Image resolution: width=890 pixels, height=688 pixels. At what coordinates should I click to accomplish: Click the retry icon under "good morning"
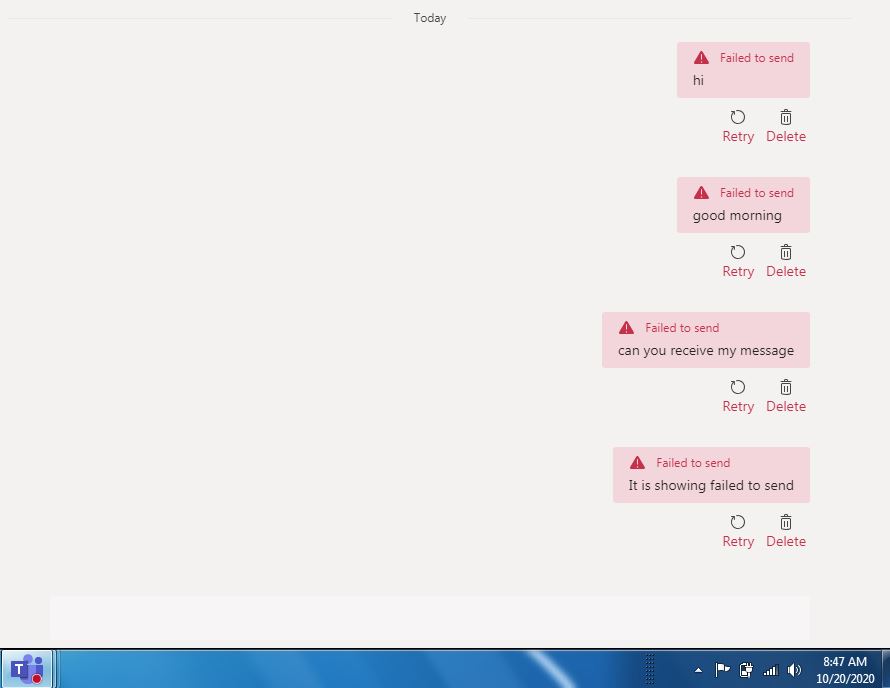click(737, 252)
